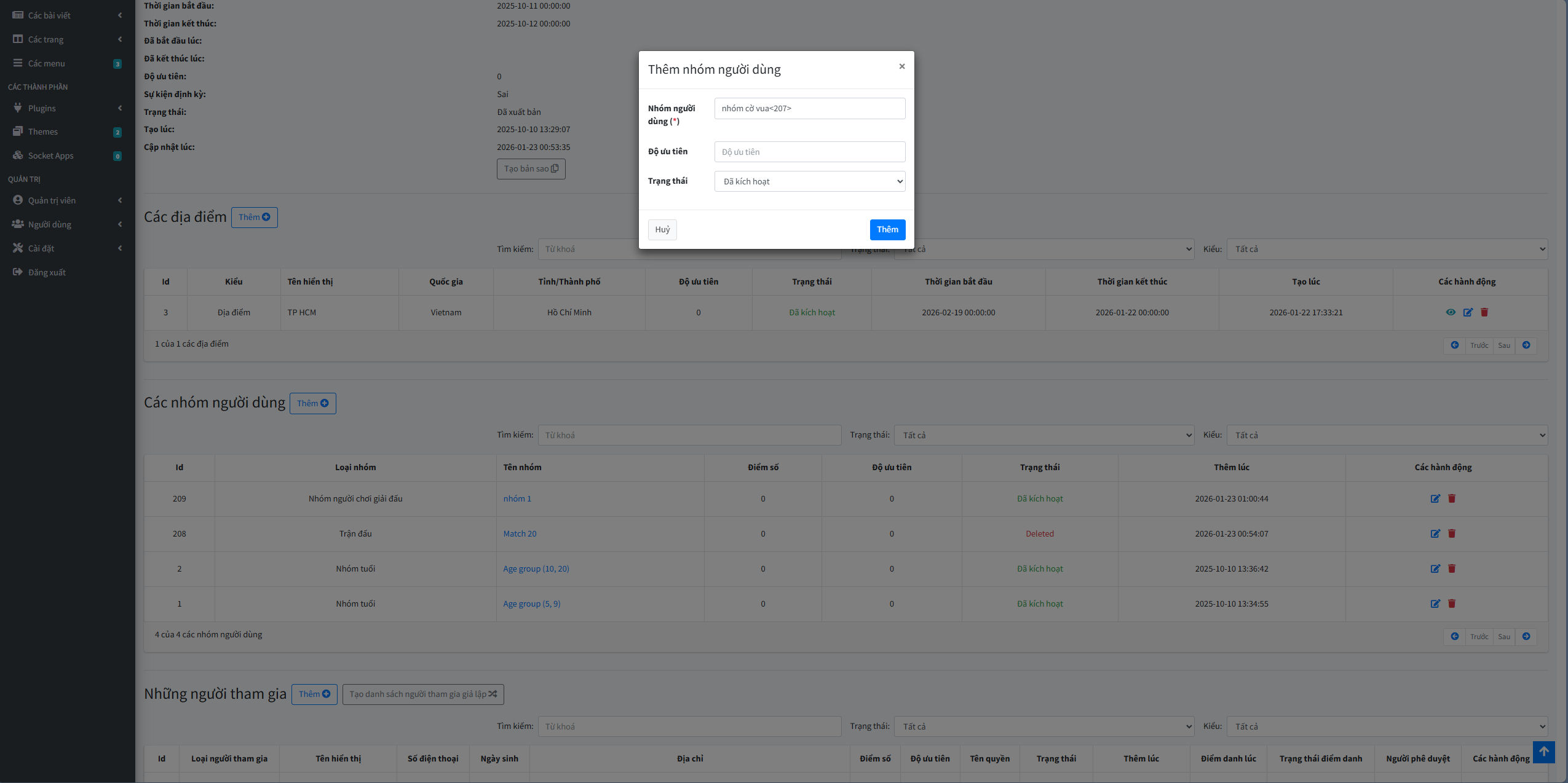
Task: Open the Trạng thái dropdown in dialog
Action: [x=809, y=181]
